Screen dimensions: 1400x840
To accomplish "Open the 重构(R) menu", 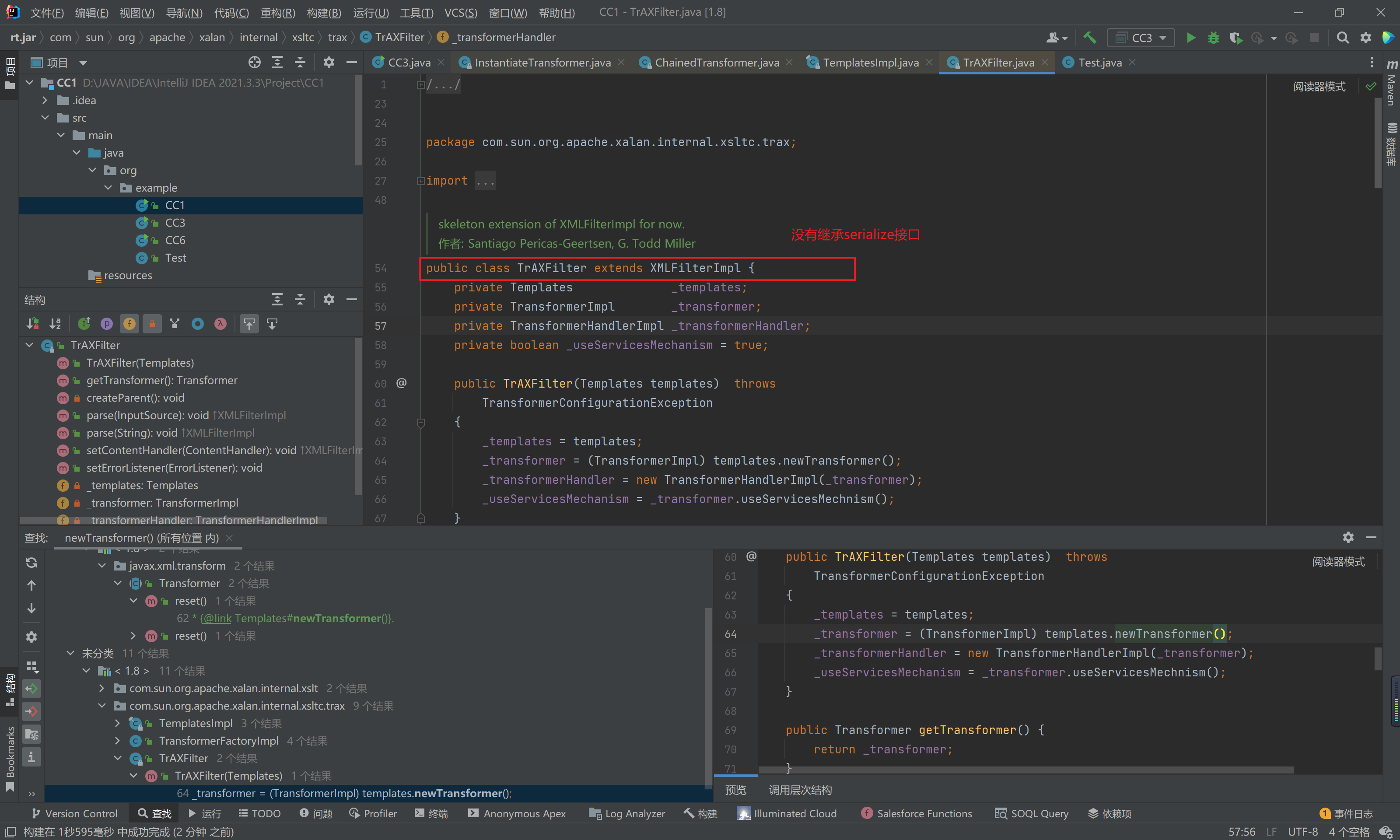I will (x=277, y=12).
